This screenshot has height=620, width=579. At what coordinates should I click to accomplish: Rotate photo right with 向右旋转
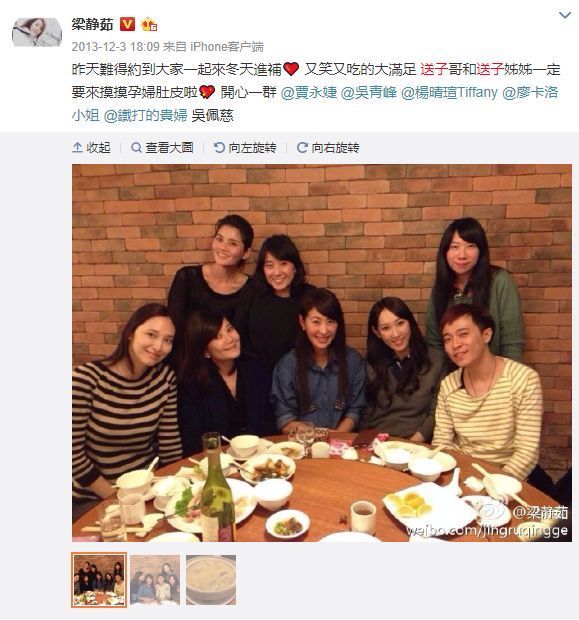tap(328, 148)
